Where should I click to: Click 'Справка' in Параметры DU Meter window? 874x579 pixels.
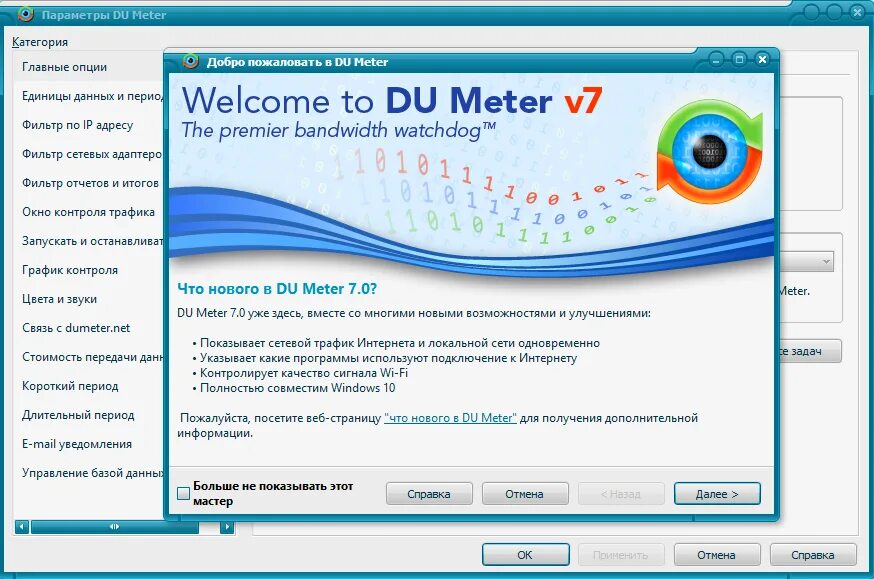813,555
